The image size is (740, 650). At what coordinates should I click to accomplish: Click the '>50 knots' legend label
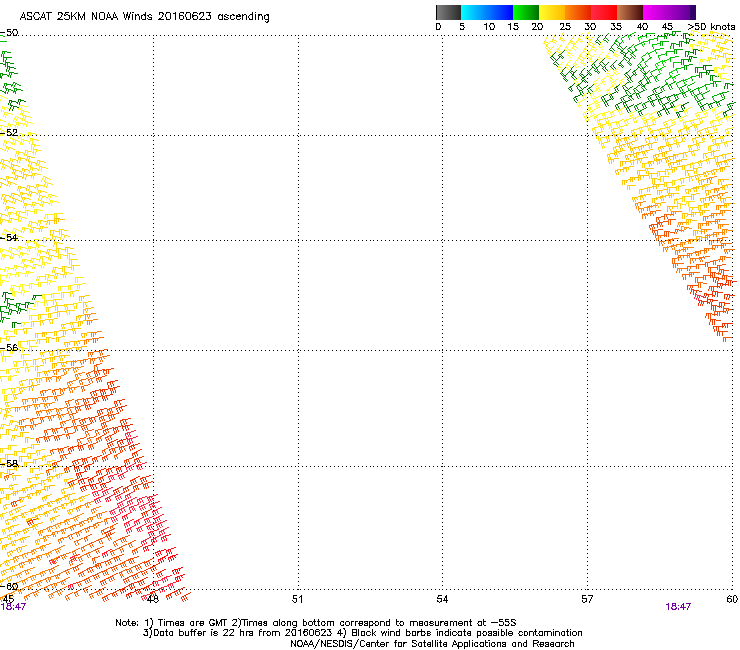[711, 27]
